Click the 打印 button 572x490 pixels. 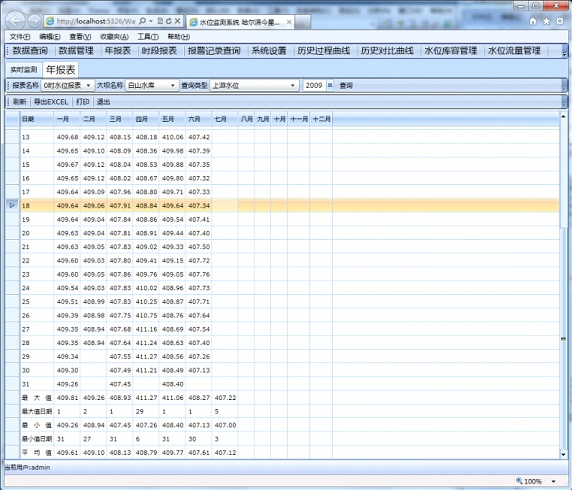tap(82, 102)
